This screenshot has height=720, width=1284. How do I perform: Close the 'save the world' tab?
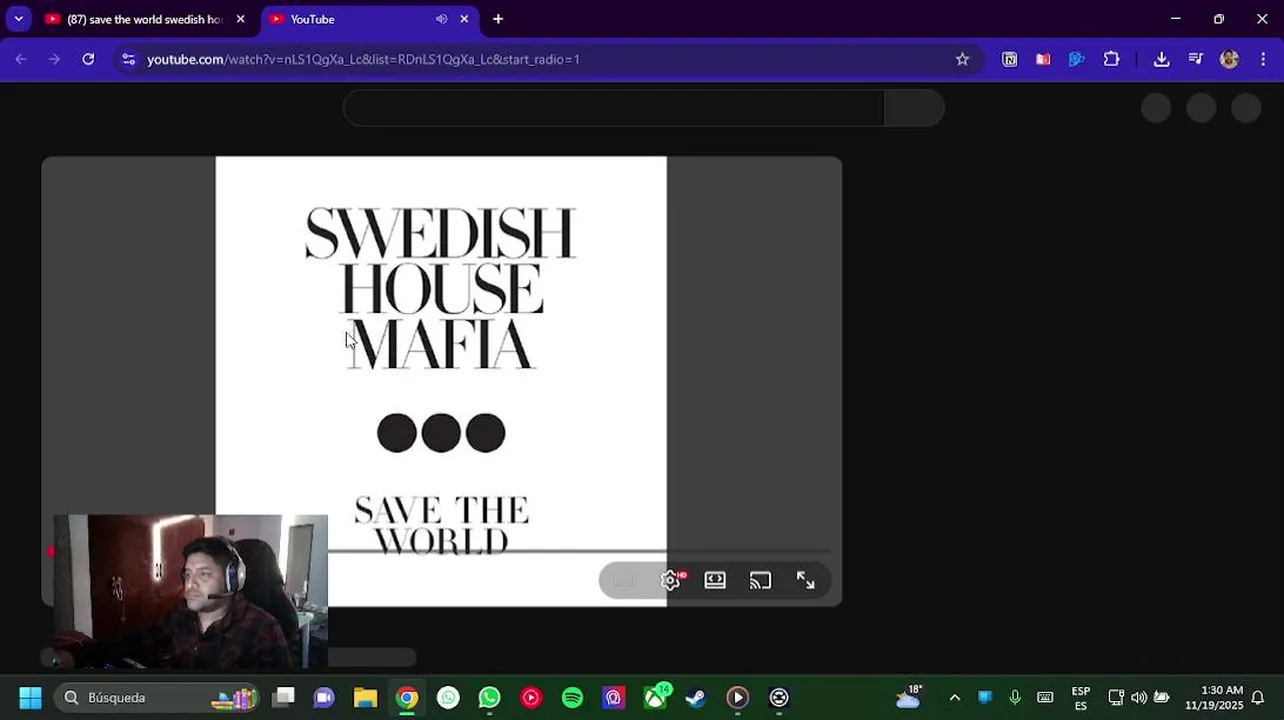point(240,19)
